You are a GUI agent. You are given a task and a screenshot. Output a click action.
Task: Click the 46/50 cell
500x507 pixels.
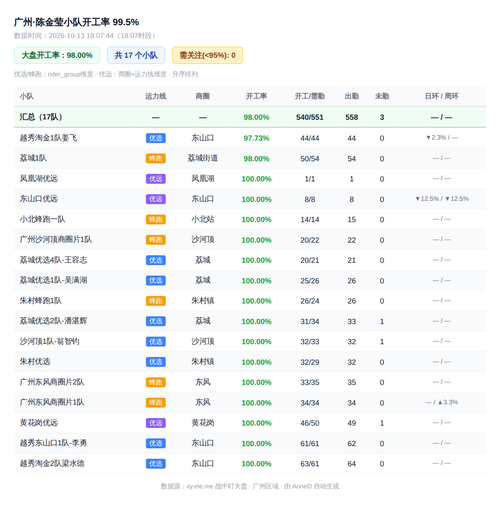click(x=310, y=423)
